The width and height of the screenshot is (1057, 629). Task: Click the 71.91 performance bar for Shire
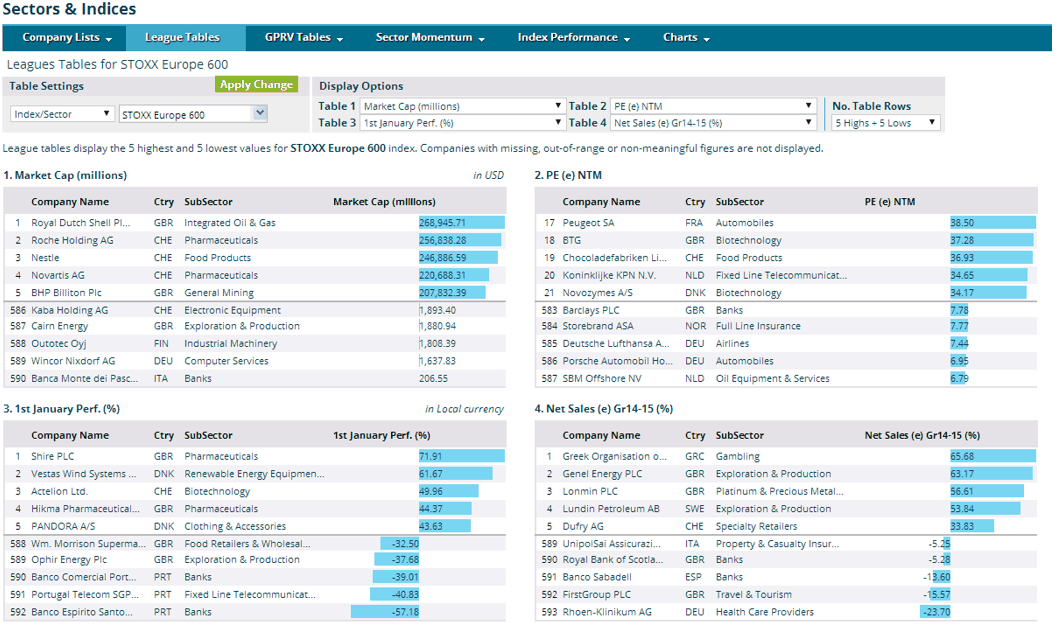click(462, 456)
